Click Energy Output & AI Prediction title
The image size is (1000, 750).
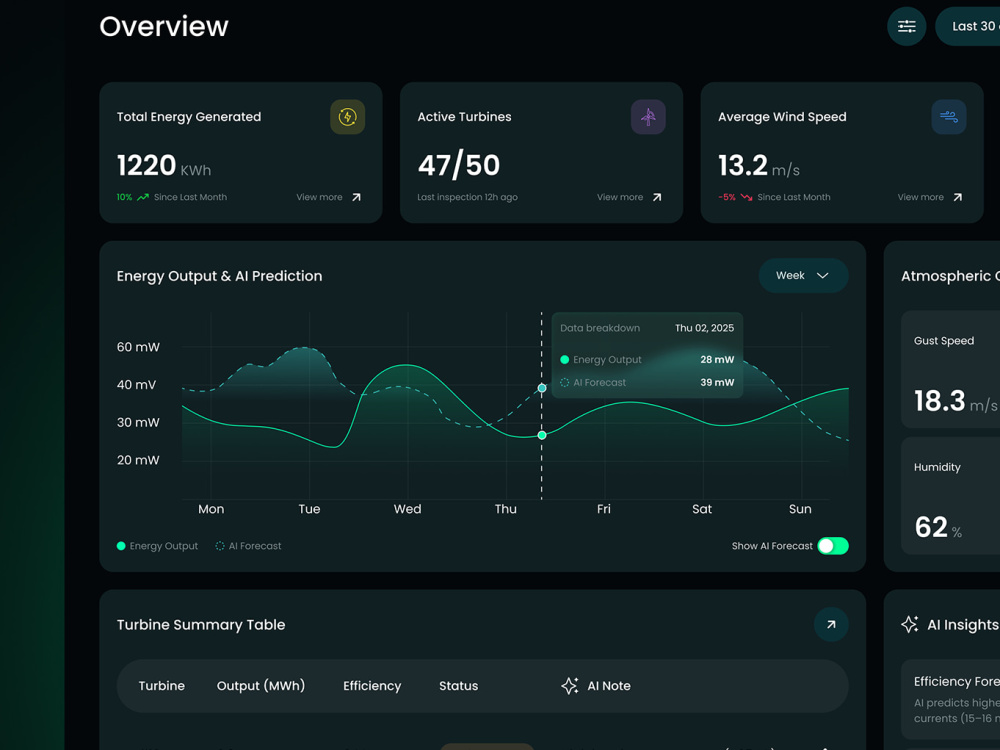coord(219,276)
